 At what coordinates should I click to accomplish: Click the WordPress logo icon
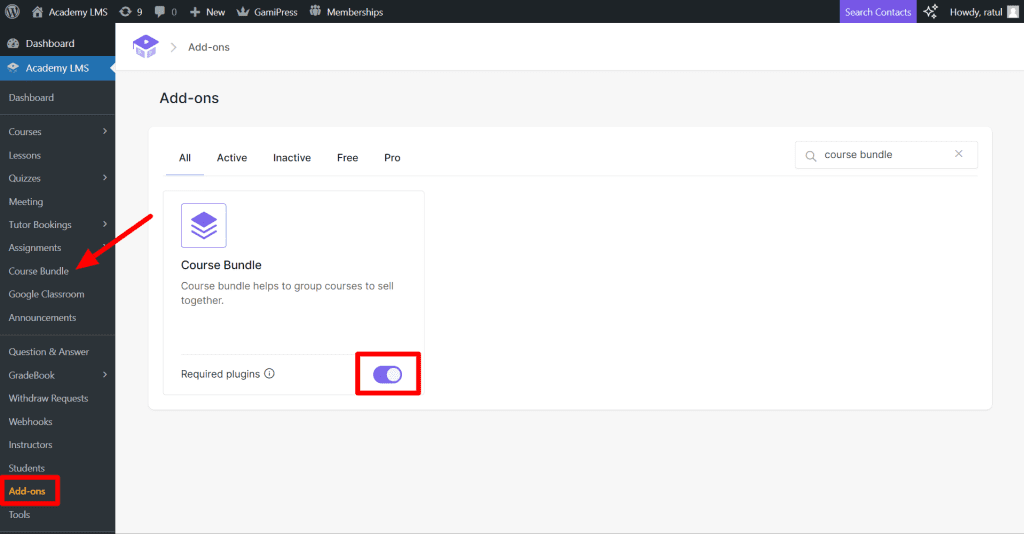click(13, 12)
